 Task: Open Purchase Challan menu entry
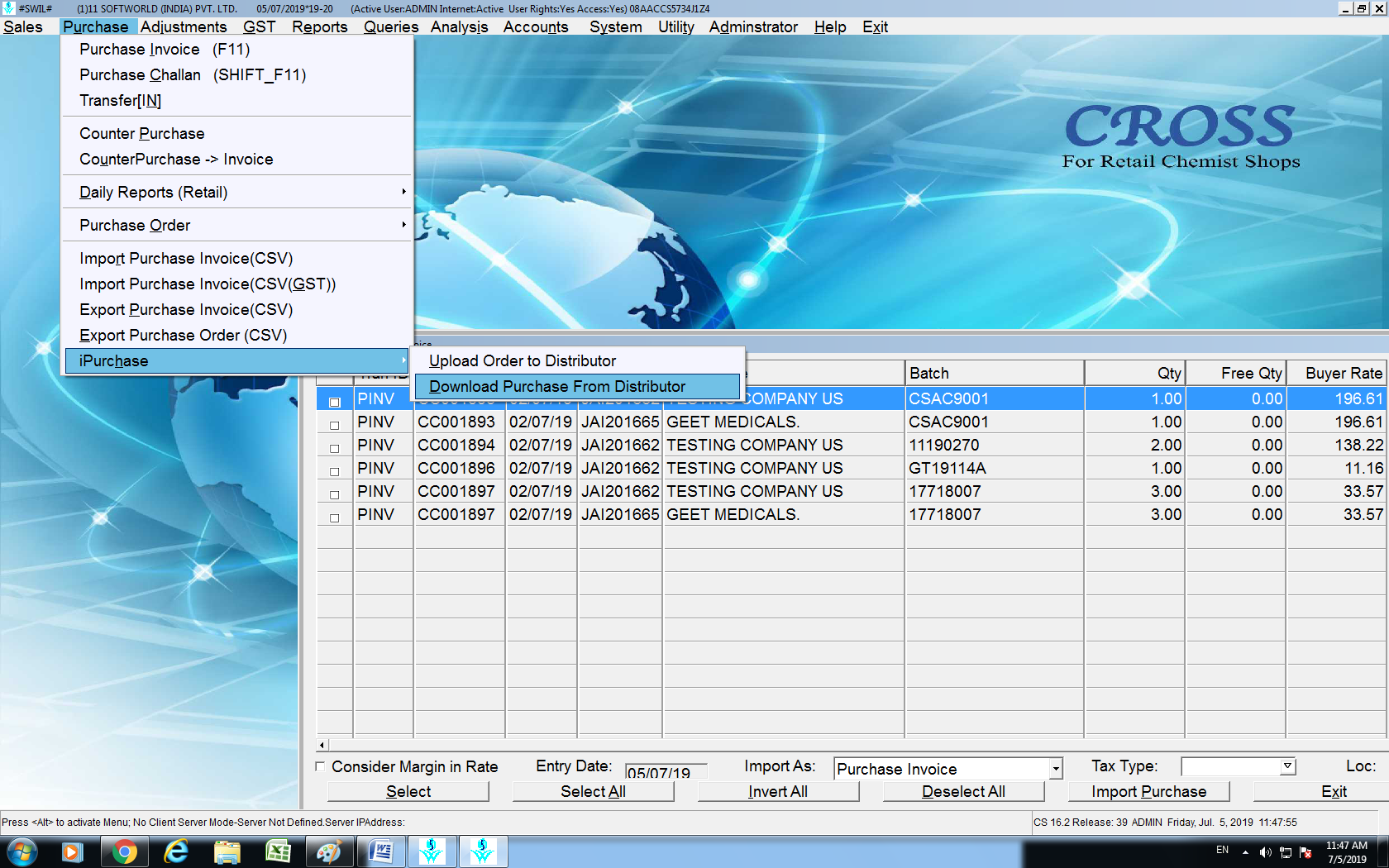pos(238,74)
